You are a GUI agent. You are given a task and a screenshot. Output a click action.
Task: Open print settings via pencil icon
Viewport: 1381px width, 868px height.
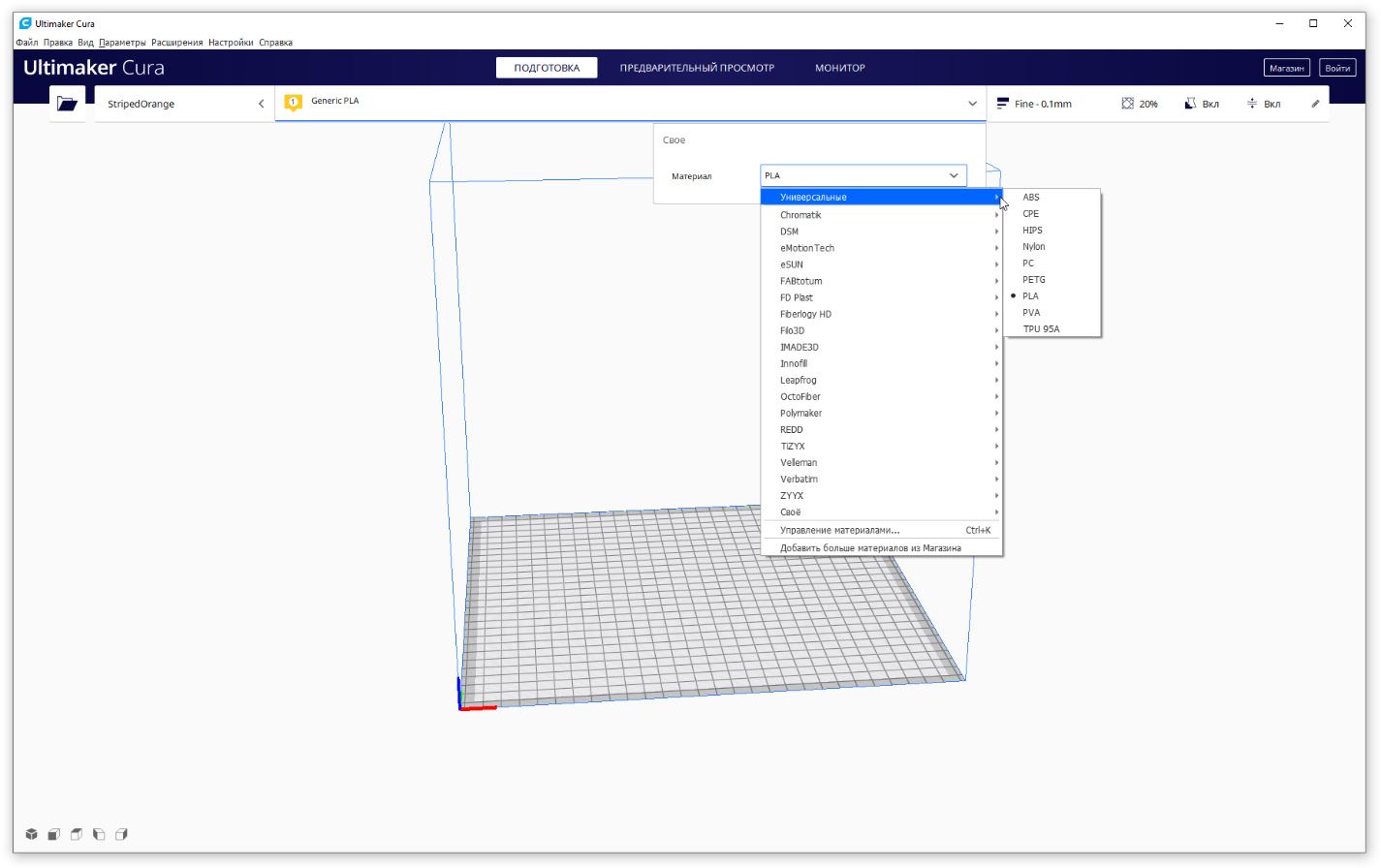1315,104
